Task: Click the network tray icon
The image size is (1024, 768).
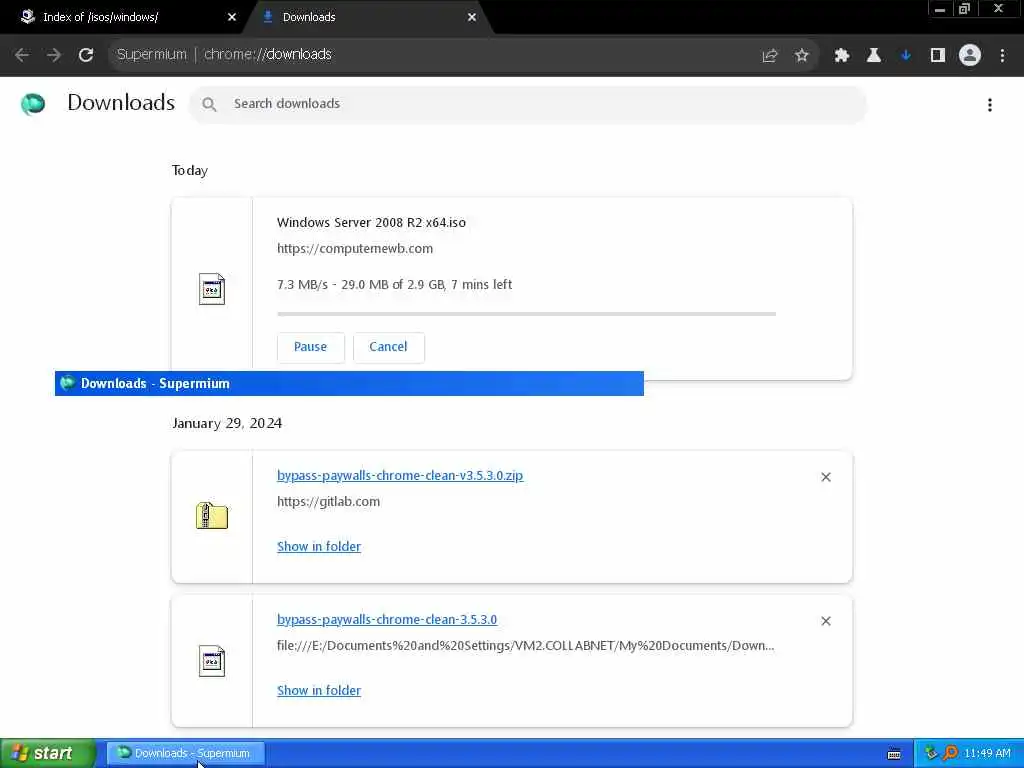Action: [931, 753]
